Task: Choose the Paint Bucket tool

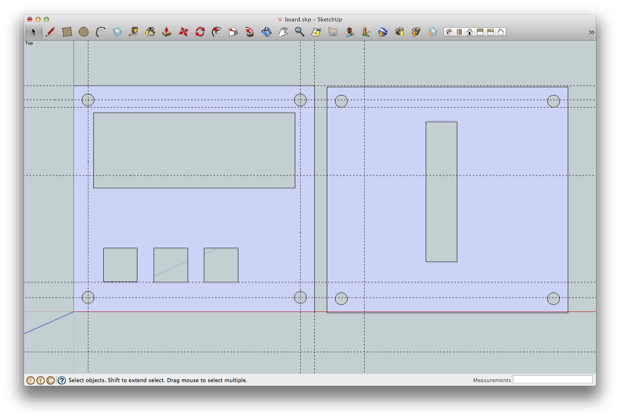Action: click(x=150, y=32)
